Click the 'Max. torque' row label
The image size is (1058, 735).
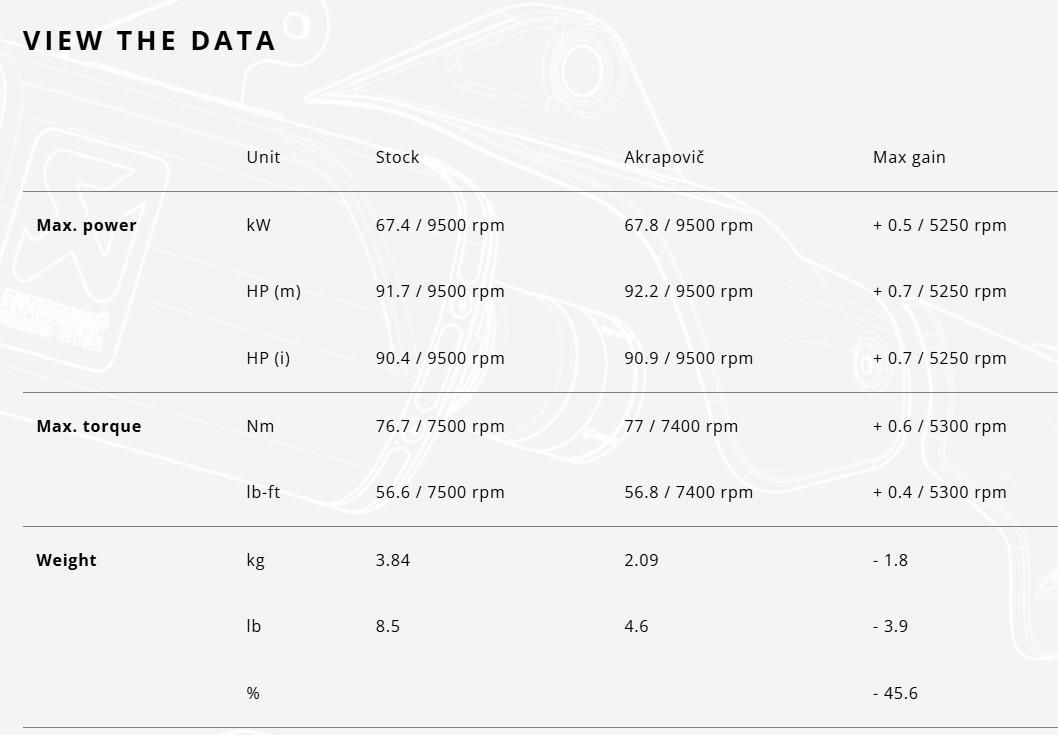click(89, 426)
